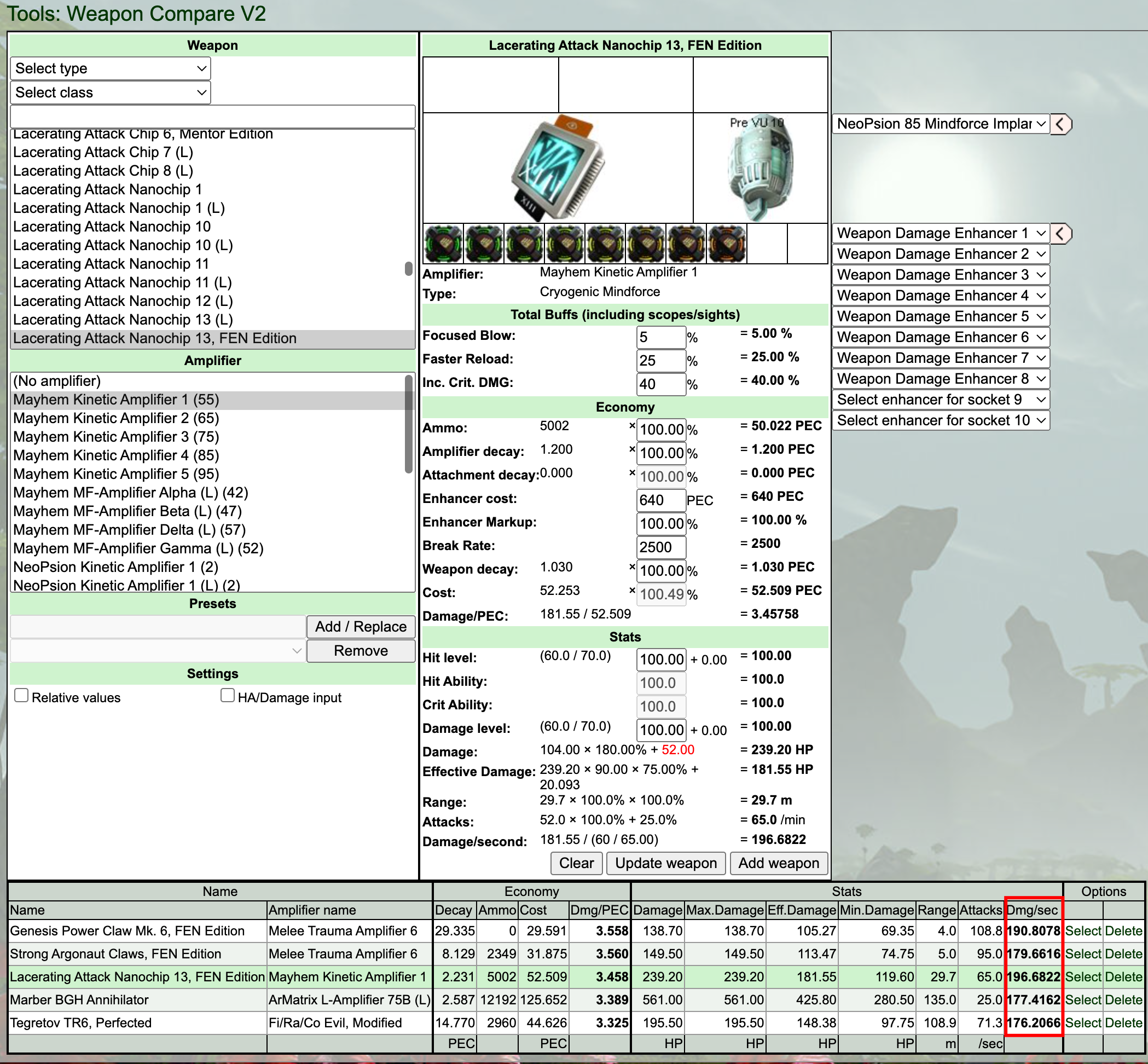Viewport: 1148px width, 1064px height.
Task: Click the Update weapon button
Action: (x=666, y=863)
